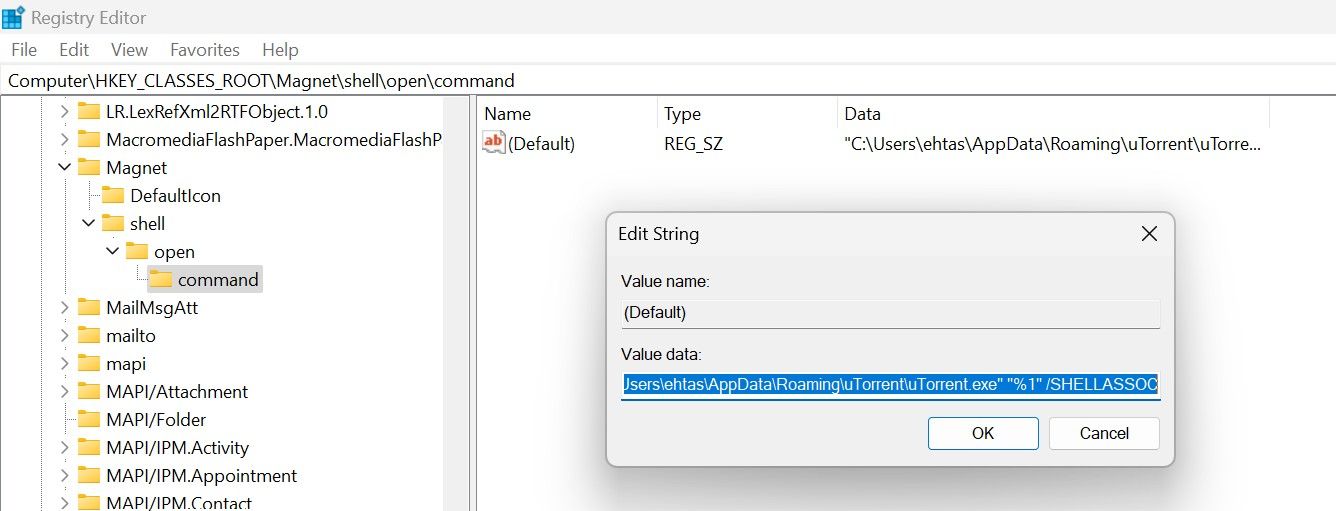
Task: Click the LR.LexRefXml2RTFObject.1.0 folder icon
Action: pos(89,111)
